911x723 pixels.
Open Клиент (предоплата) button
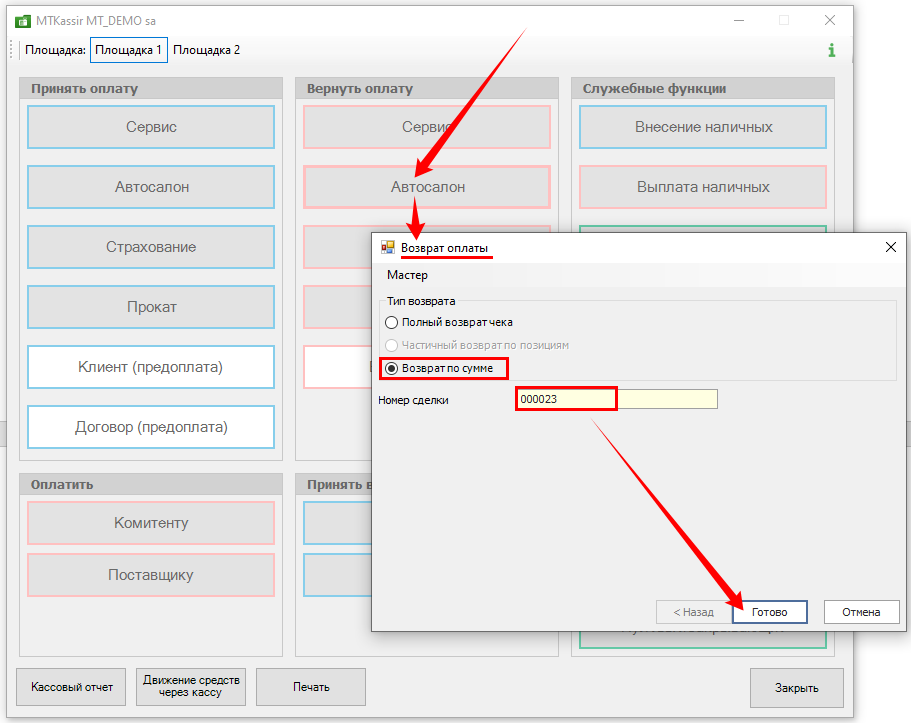point(151,367)
